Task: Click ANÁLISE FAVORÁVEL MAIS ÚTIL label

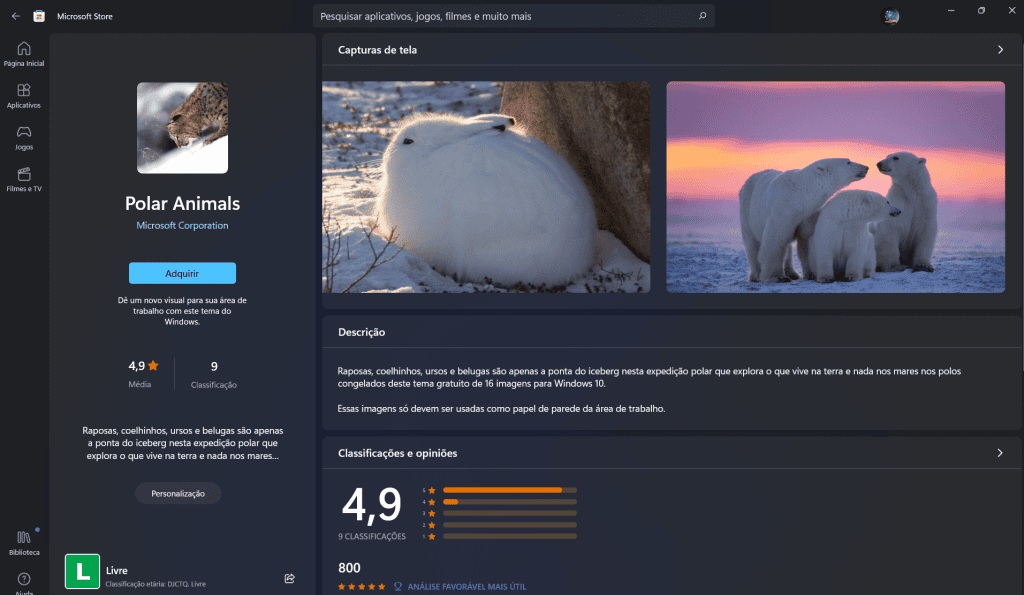Action: 466,587
